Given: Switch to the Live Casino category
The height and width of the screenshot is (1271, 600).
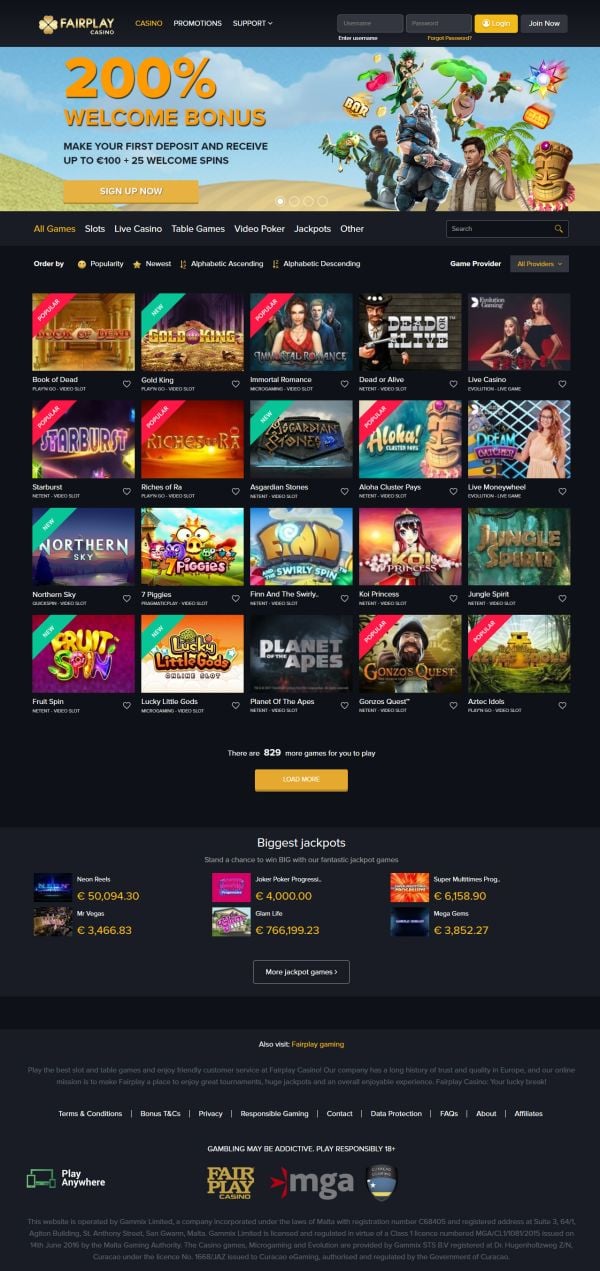Looking at the screenshot, I should coord(138,229).
